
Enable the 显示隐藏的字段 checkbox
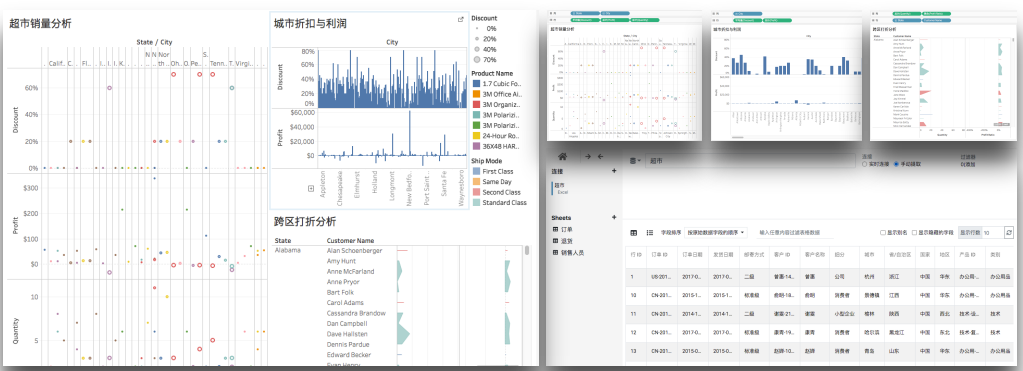pyautogui.click(x=914, y=232)
